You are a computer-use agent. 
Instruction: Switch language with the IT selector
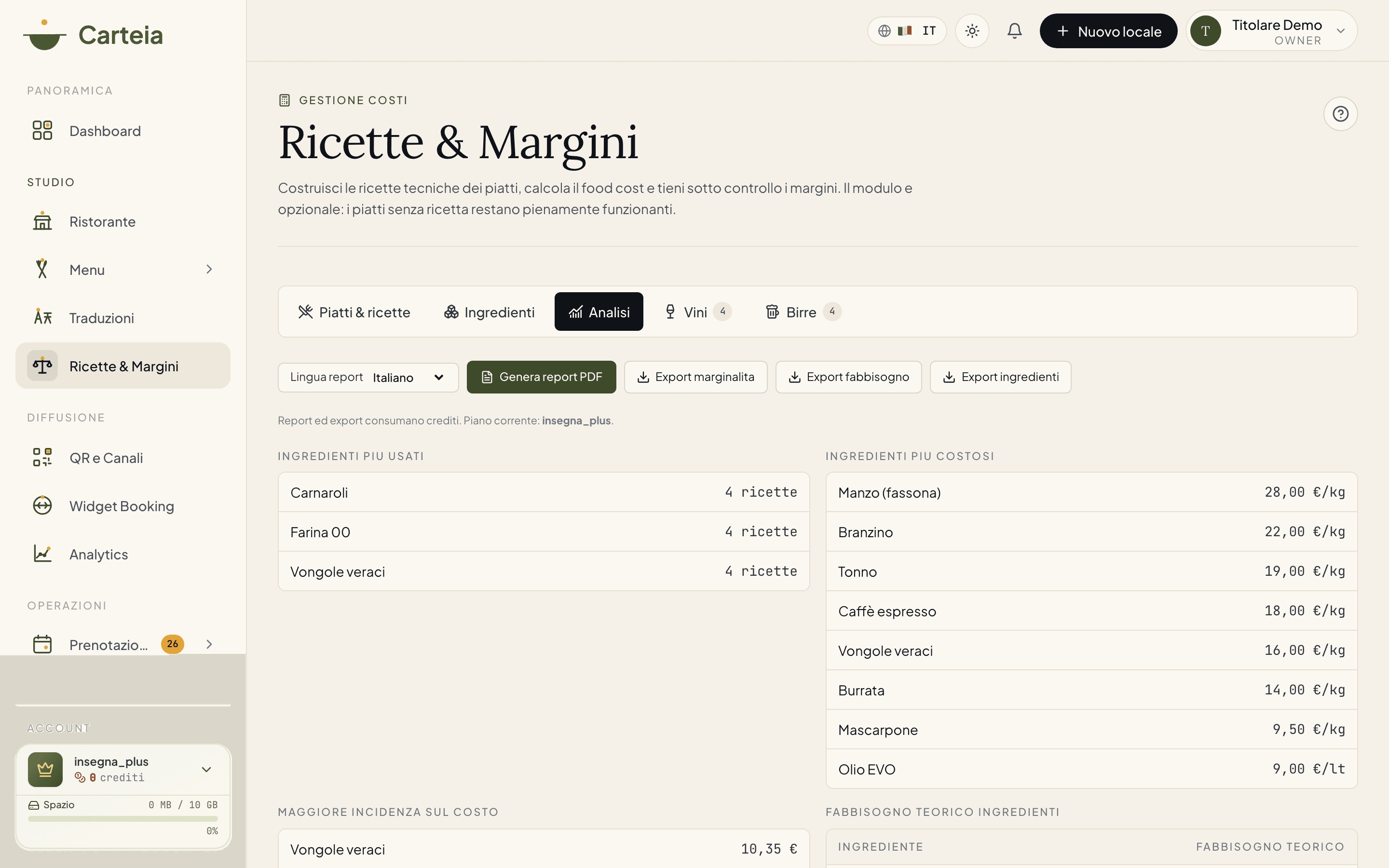coord(907,31)
